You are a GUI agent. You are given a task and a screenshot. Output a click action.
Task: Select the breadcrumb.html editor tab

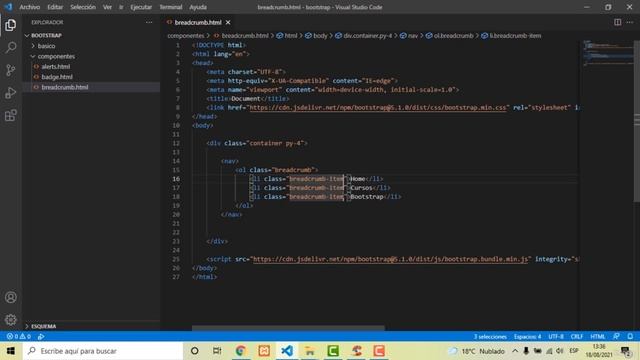[x=198, y=22]
